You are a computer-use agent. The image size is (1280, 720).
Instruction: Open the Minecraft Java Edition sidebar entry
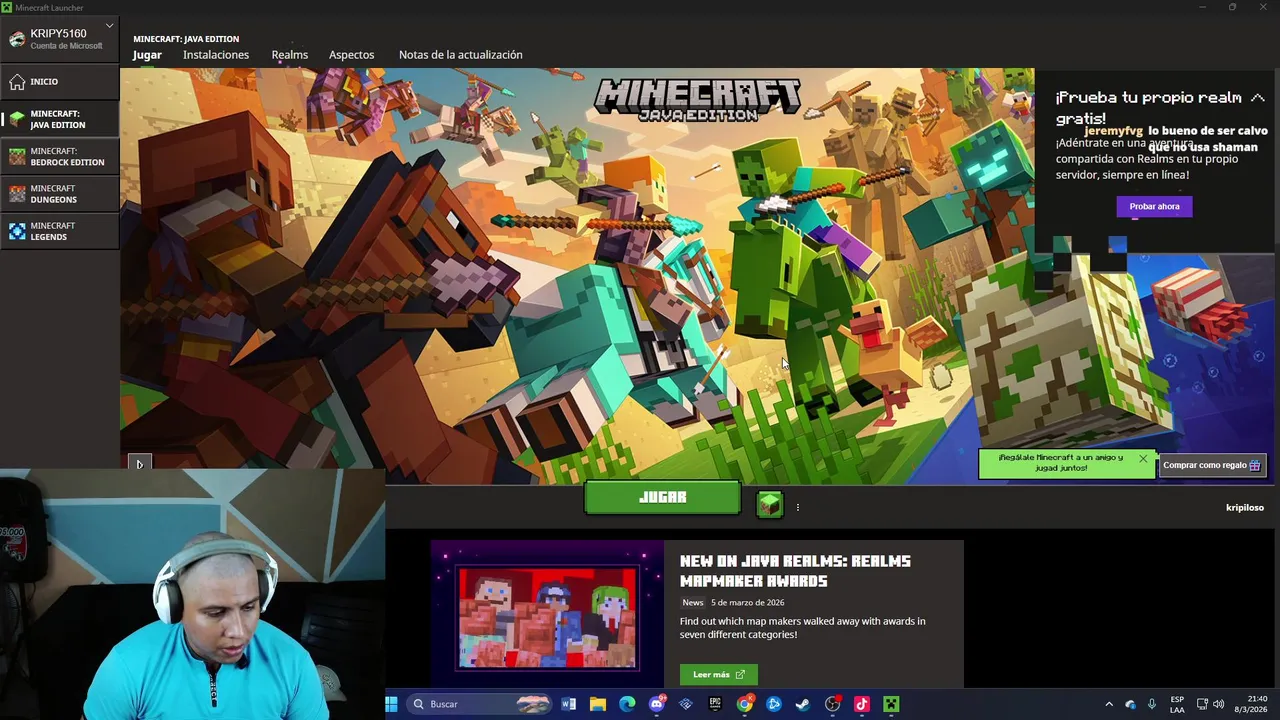(60, 119)
